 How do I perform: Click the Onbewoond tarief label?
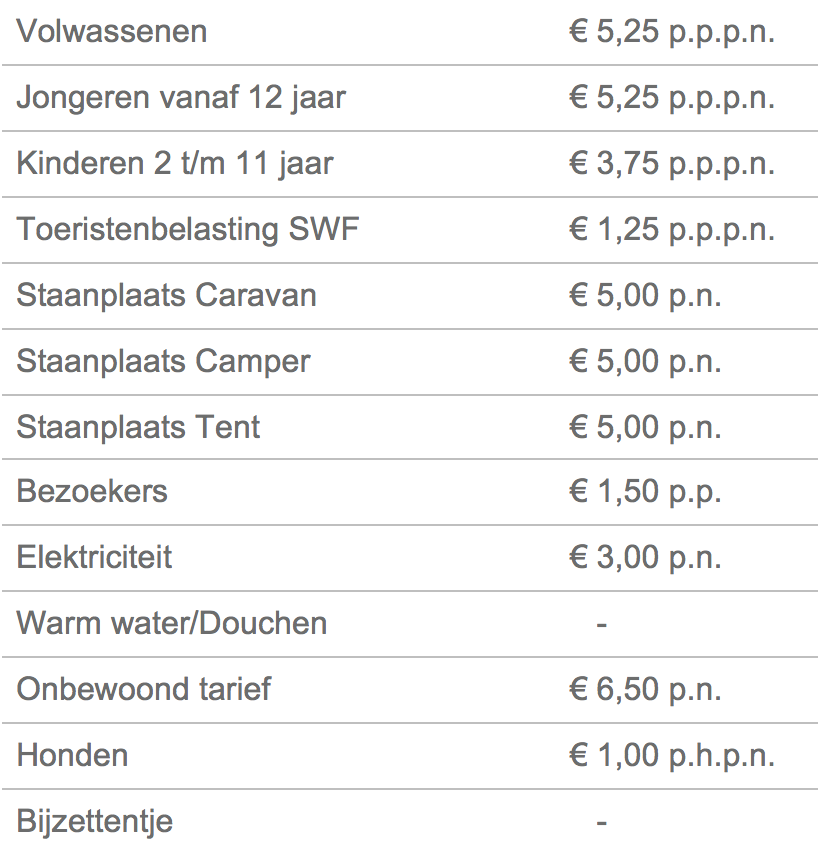(144, 689)
